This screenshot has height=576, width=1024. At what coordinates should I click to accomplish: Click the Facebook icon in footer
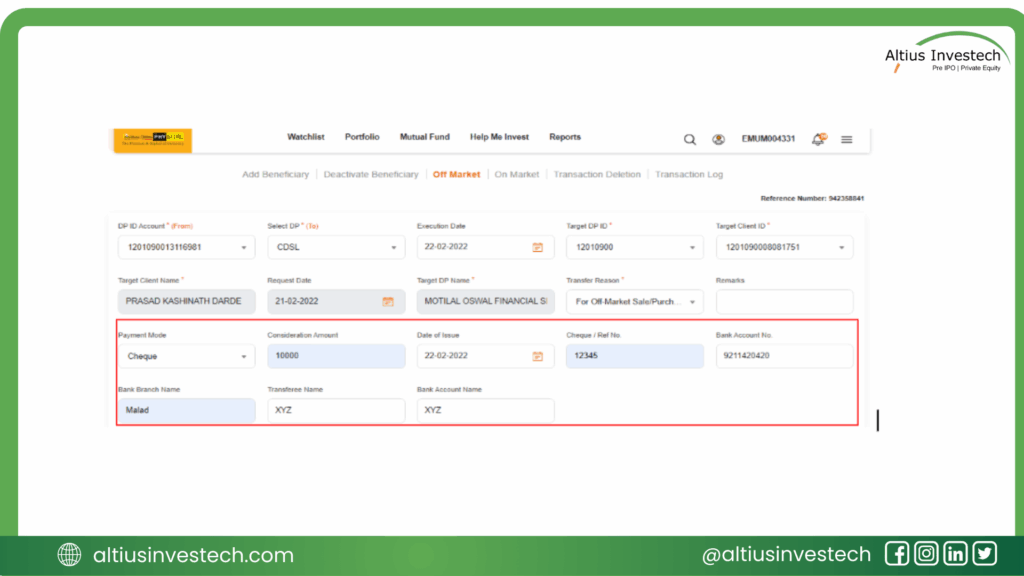[897, 554]
